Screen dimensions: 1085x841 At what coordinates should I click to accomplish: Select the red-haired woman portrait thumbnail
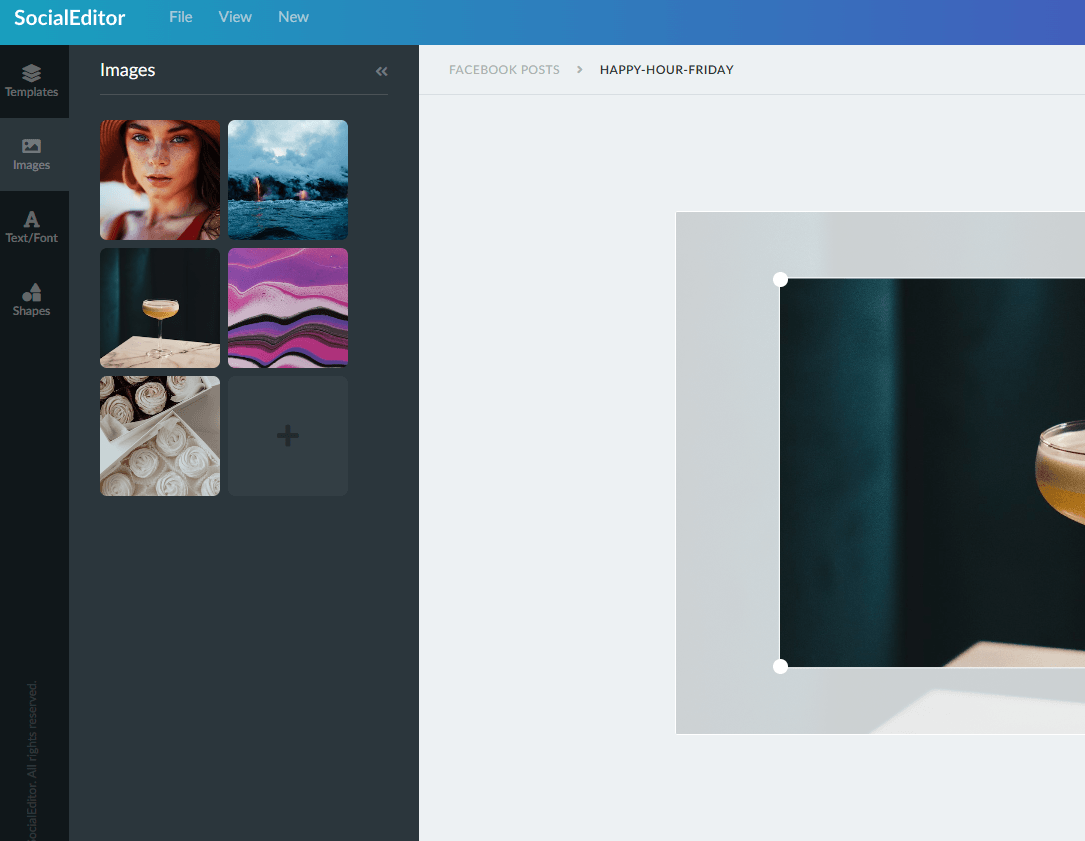[160, 180]
